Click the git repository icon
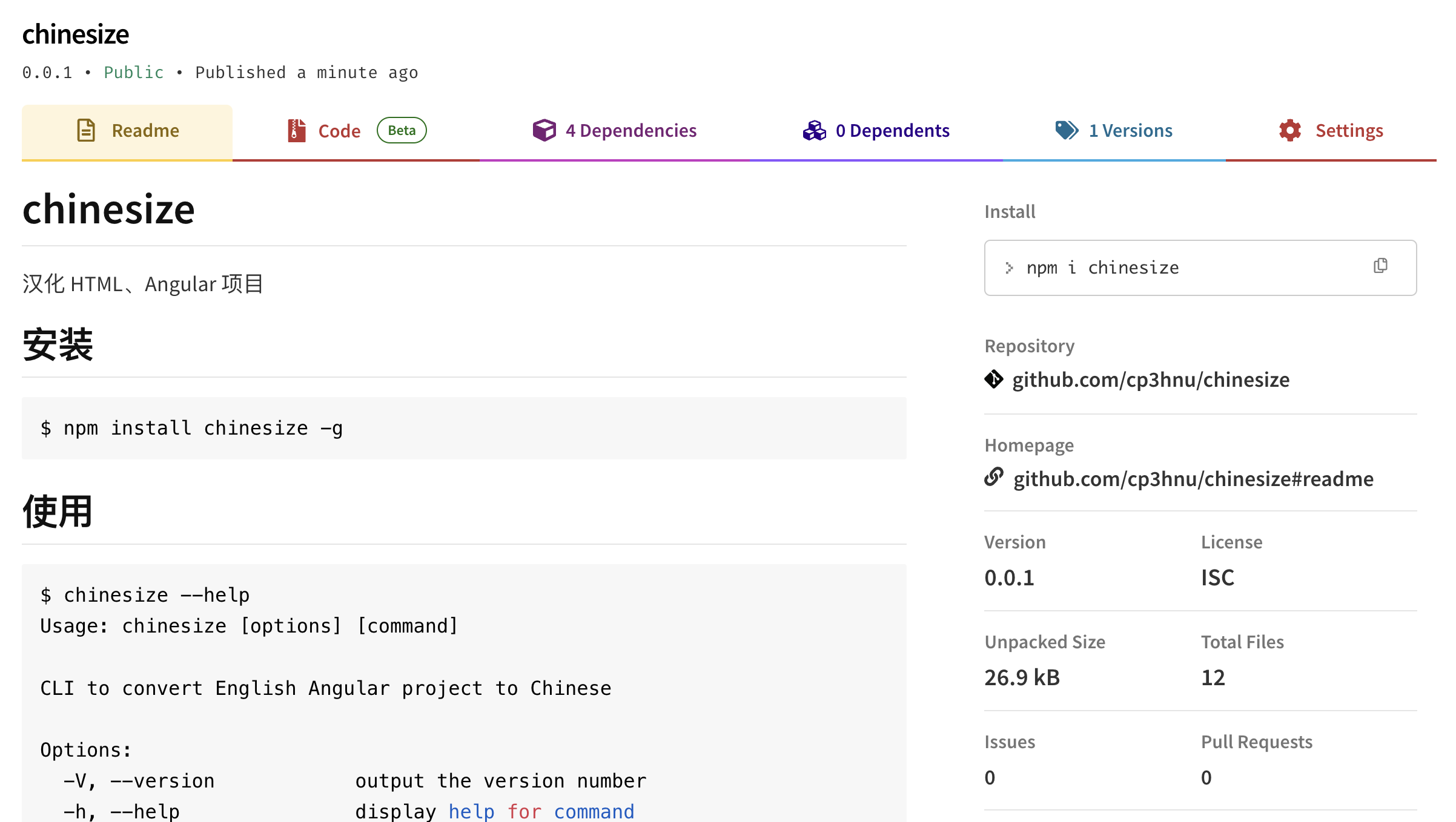1456x822 pixels. coord(994,380)
